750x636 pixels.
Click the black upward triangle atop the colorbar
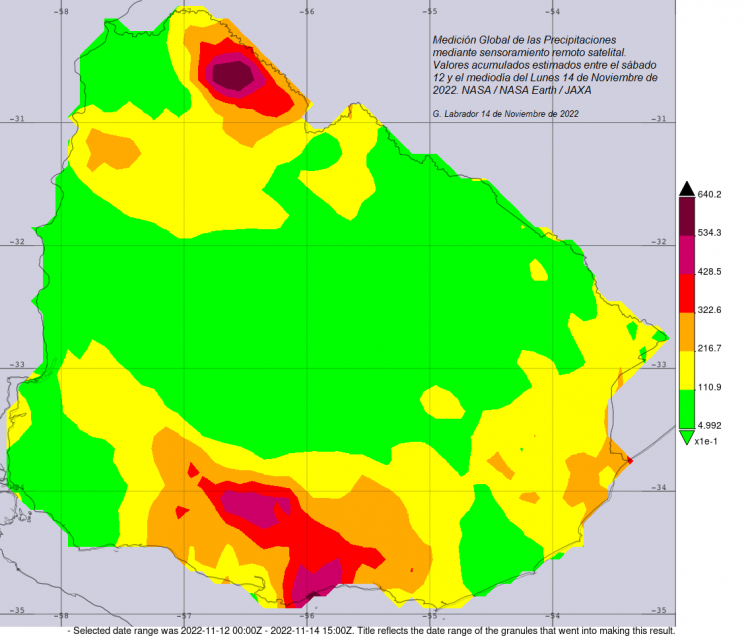coord(685,188)
